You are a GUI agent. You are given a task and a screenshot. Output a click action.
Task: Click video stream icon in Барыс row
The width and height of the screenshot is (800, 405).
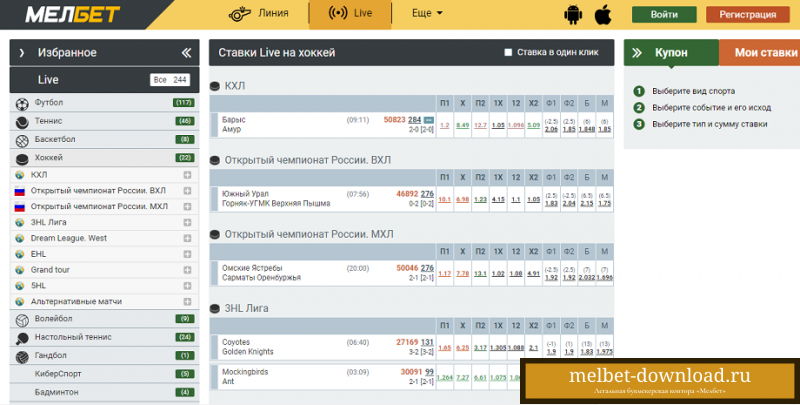click(x=429, y=120)
